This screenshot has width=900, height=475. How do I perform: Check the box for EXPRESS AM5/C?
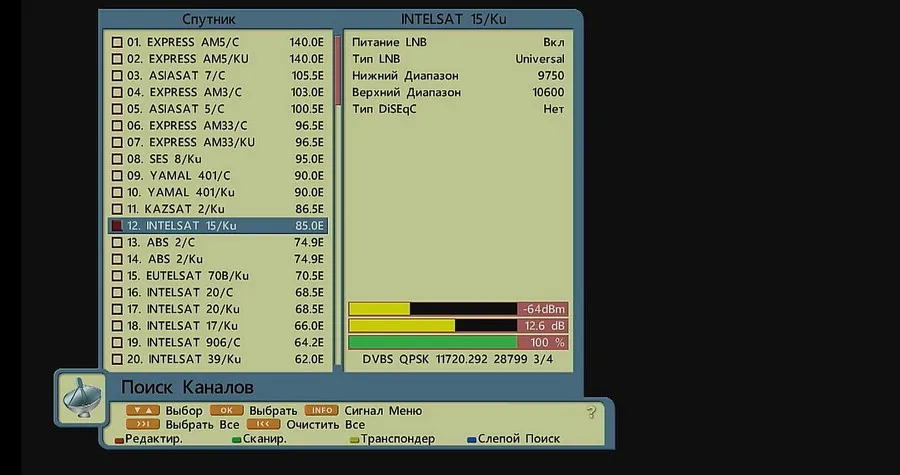point(117,42)
